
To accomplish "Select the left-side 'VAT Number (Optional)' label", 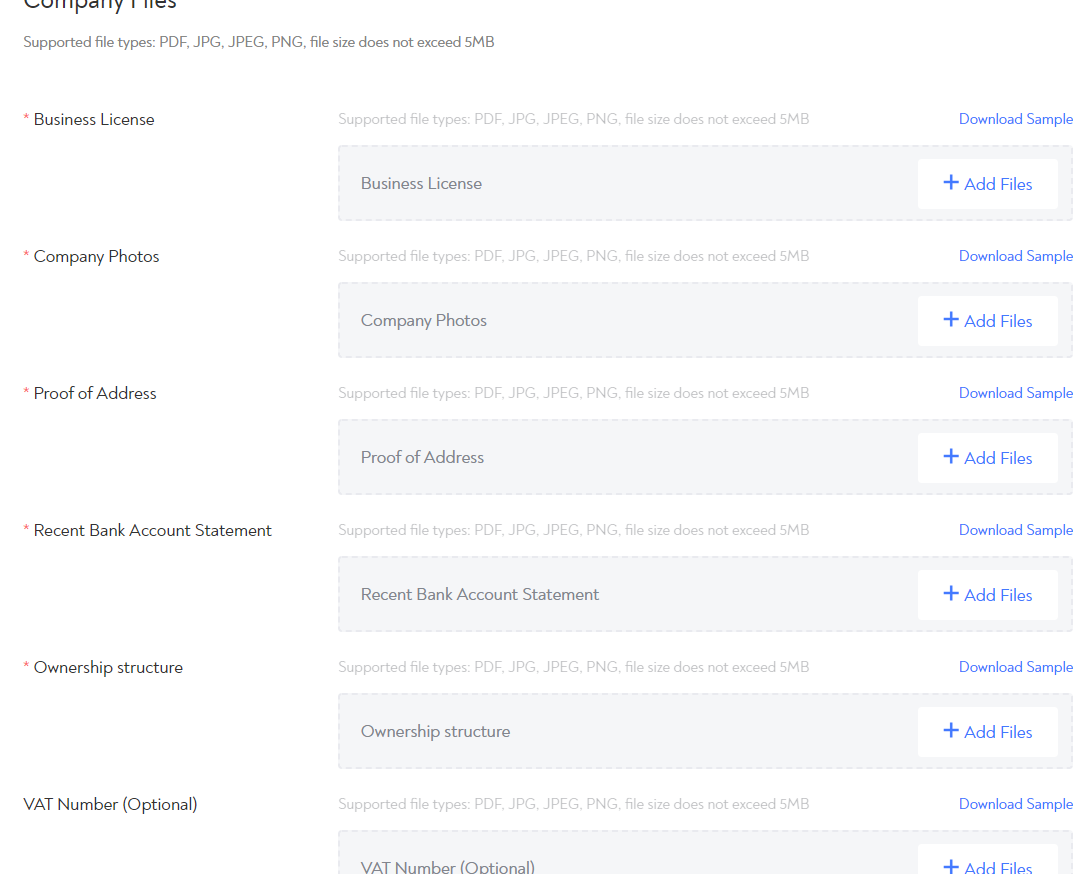I will (110, 804).
